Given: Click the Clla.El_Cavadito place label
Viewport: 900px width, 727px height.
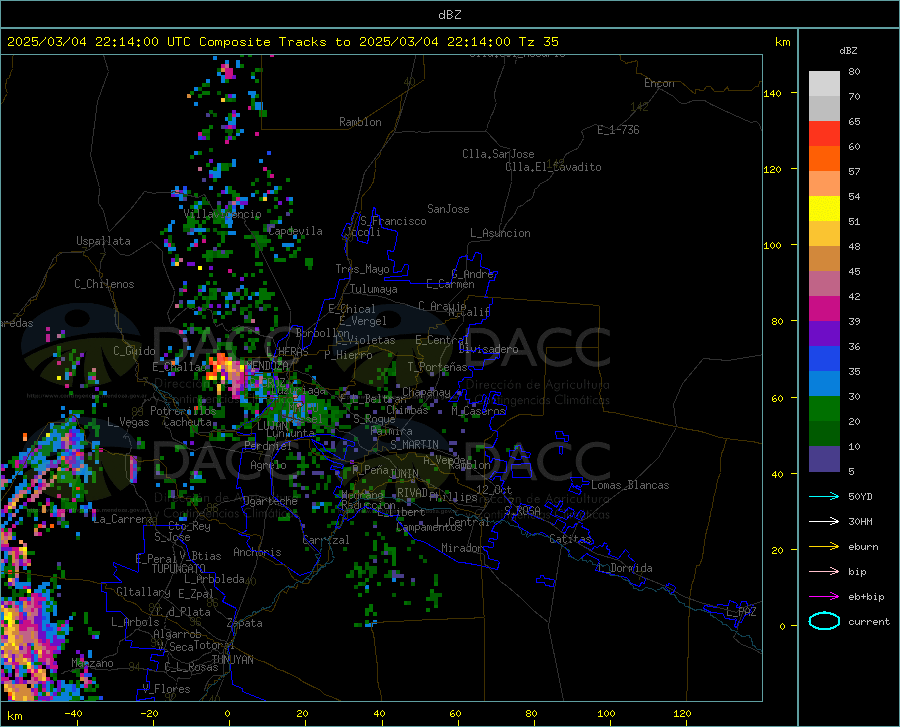Looking at the screenshot, I should [x=553, y=167].
